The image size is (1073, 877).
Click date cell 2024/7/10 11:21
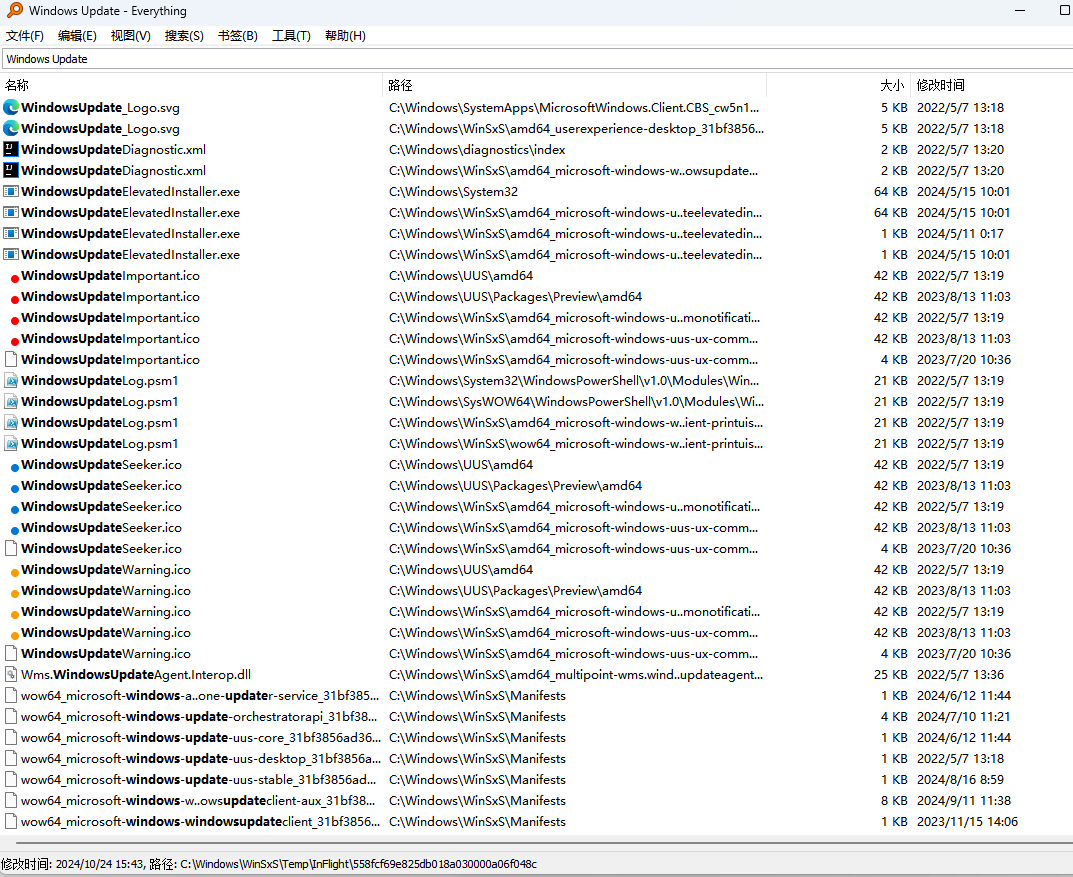point(964,716)
